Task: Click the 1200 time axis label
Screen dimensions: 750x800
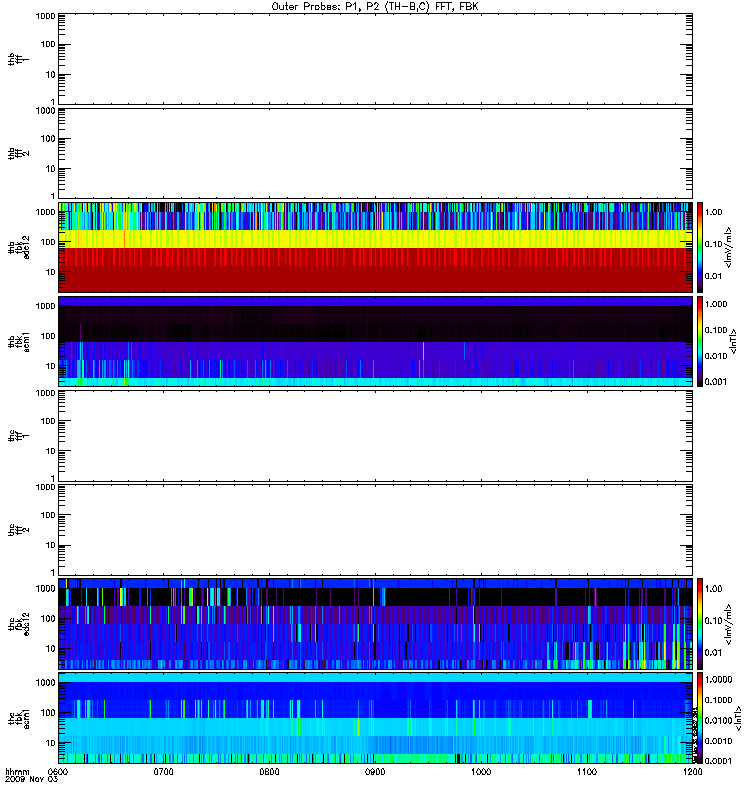Action: point(692,771)
